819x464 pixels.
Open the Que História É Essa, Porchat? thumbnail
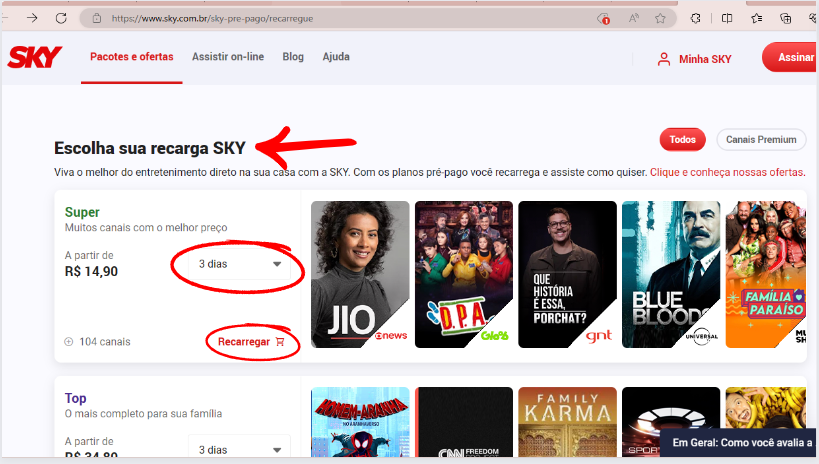[x=567, y=274]
